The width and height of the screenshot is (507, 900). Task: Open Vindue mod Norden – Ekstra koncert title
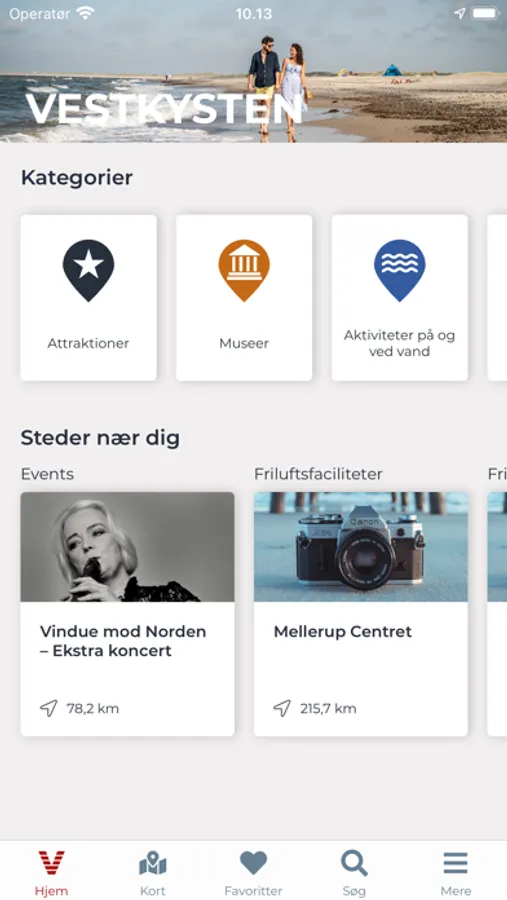tap(123, 641)
